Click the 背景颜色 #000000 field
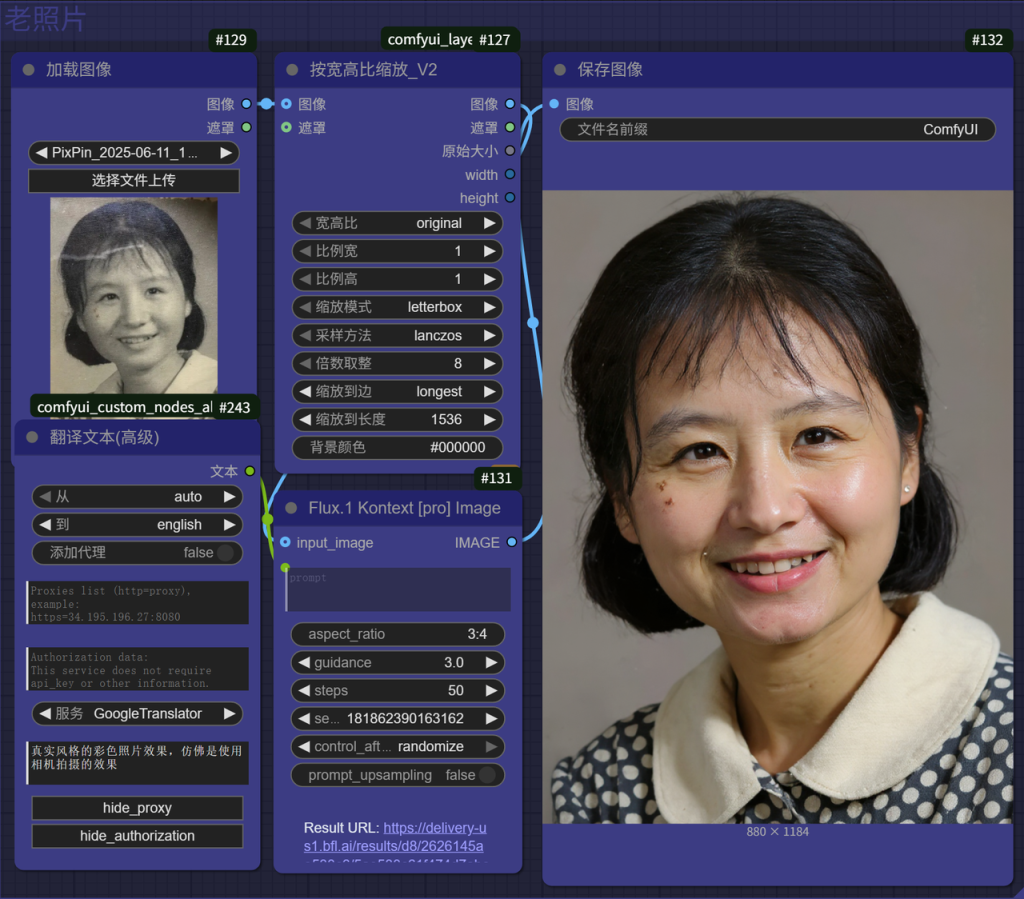 tap(397, 447)
